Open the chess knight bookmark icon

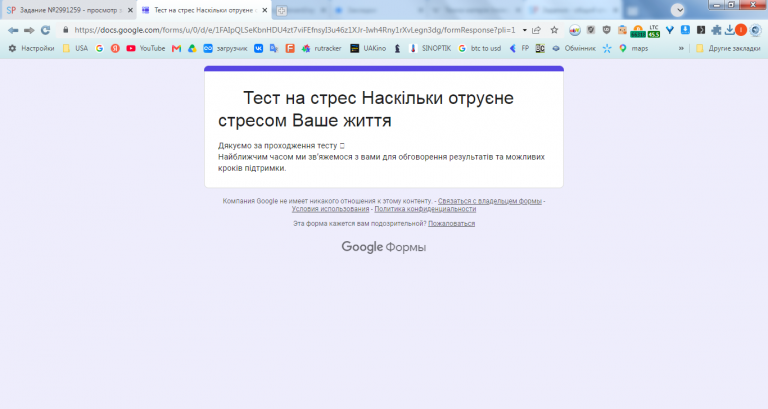[x=397, y=48]
